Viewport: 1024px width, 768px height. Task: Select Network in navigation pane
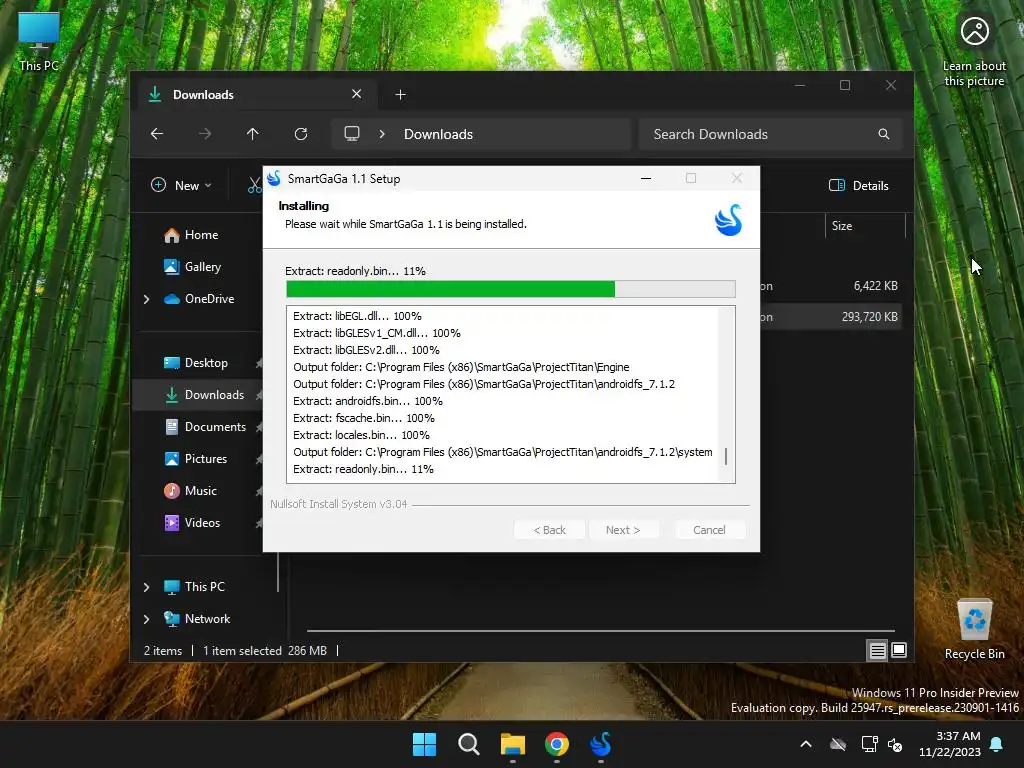tap(197, 619)
